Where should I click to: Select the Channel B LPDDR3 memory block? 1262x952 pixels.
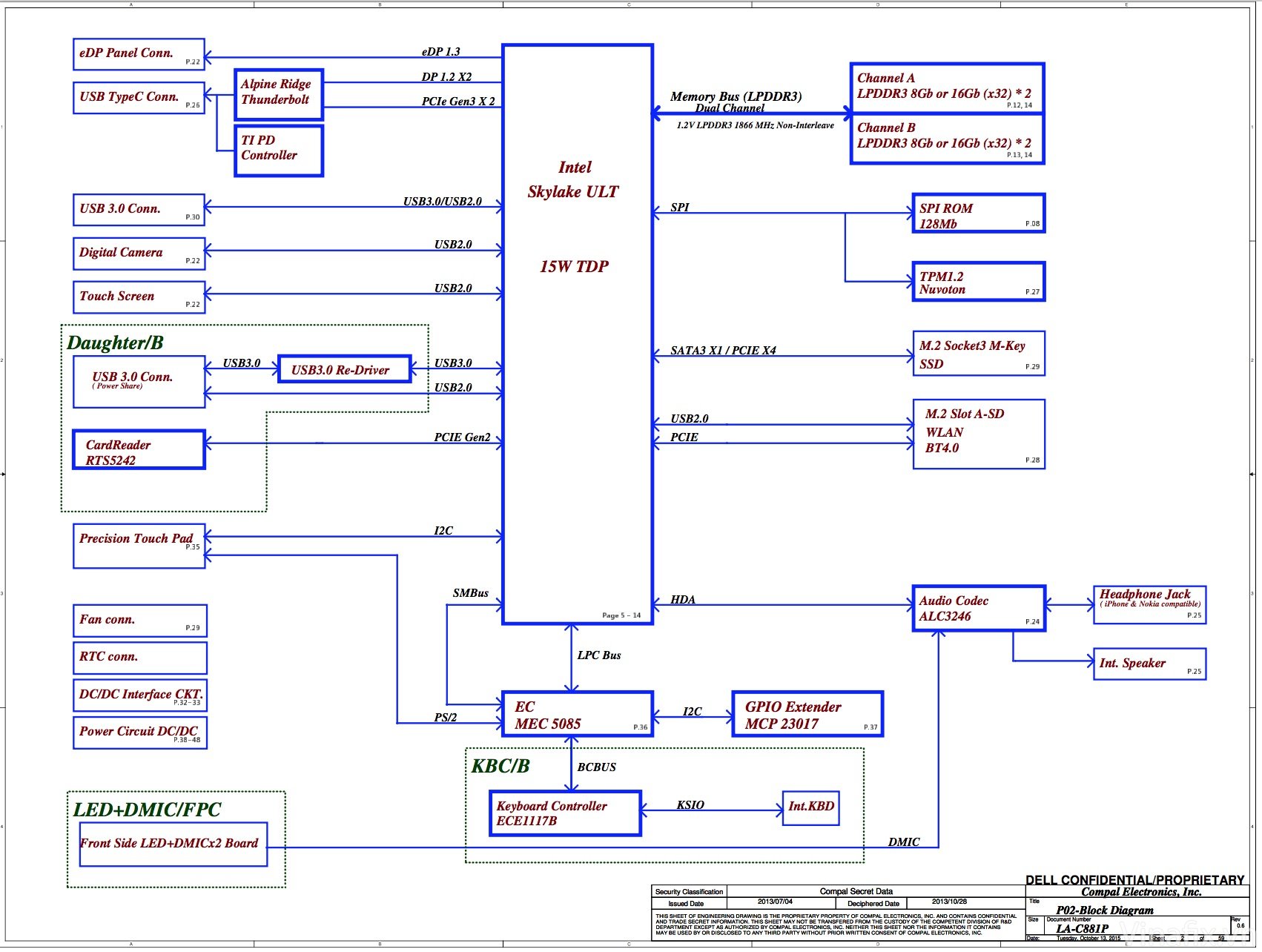pos(947,139)
